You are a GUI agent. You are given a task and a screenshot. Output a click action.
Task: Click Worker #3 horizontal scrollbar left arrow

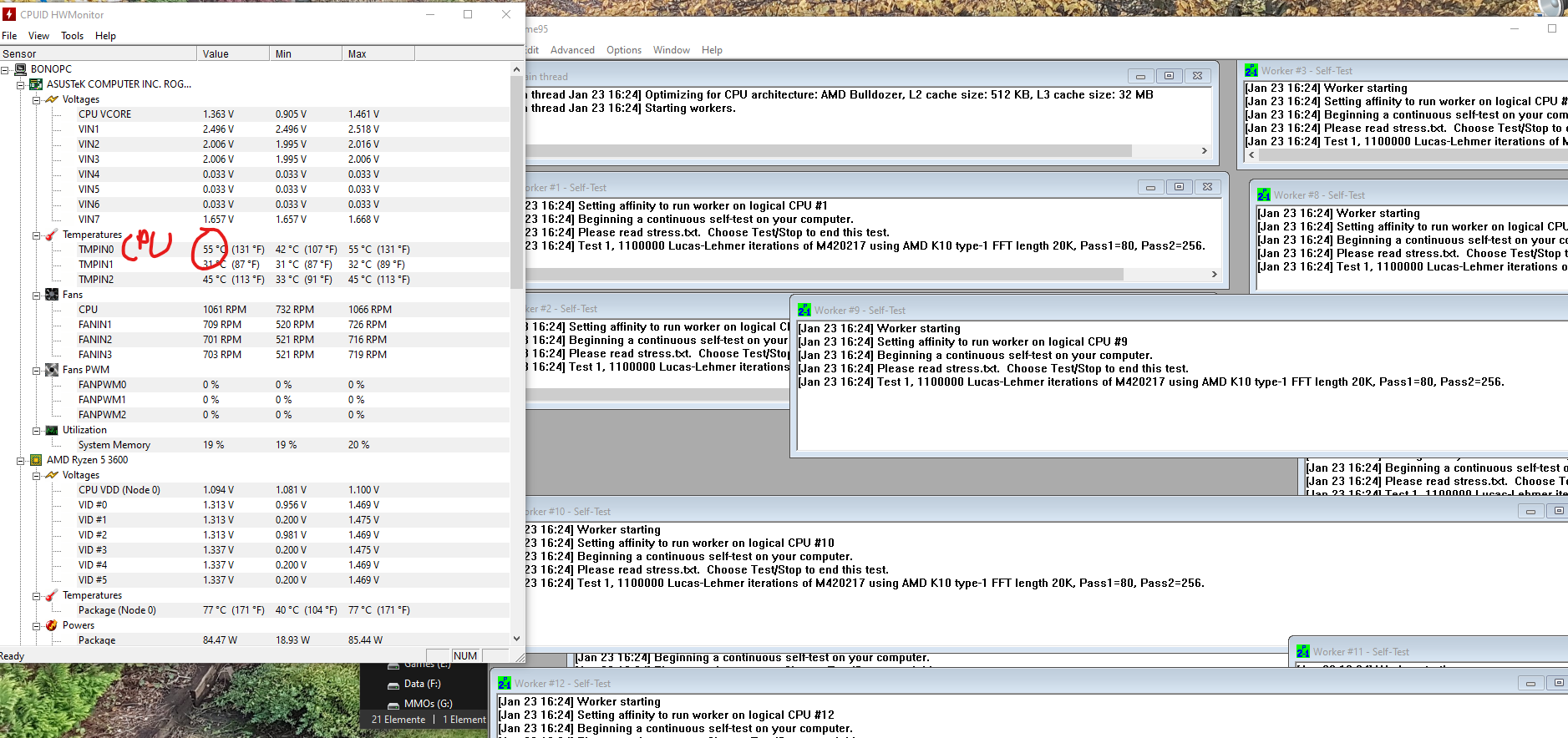click(x=1251, y=154)
